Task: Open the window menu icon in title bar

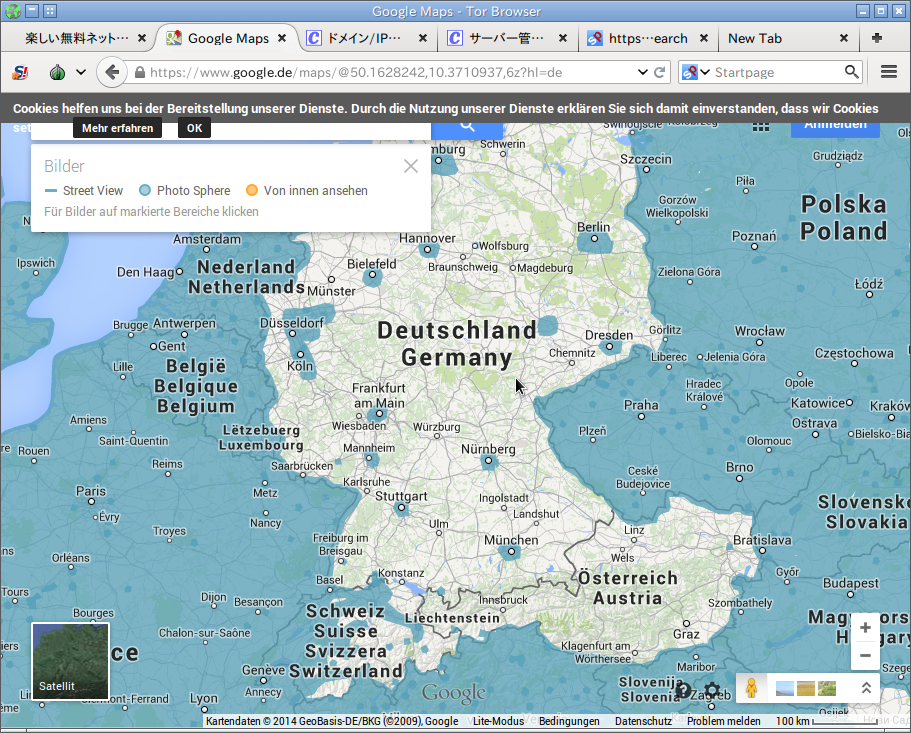Action: [x=33, y=10]
